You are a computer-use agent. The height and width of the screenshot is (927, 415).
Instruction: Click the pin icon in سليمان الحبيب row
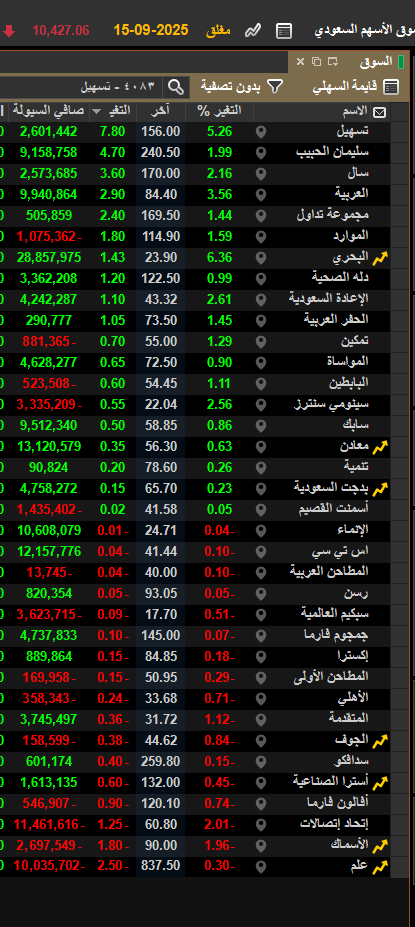[x=261, y=153]
